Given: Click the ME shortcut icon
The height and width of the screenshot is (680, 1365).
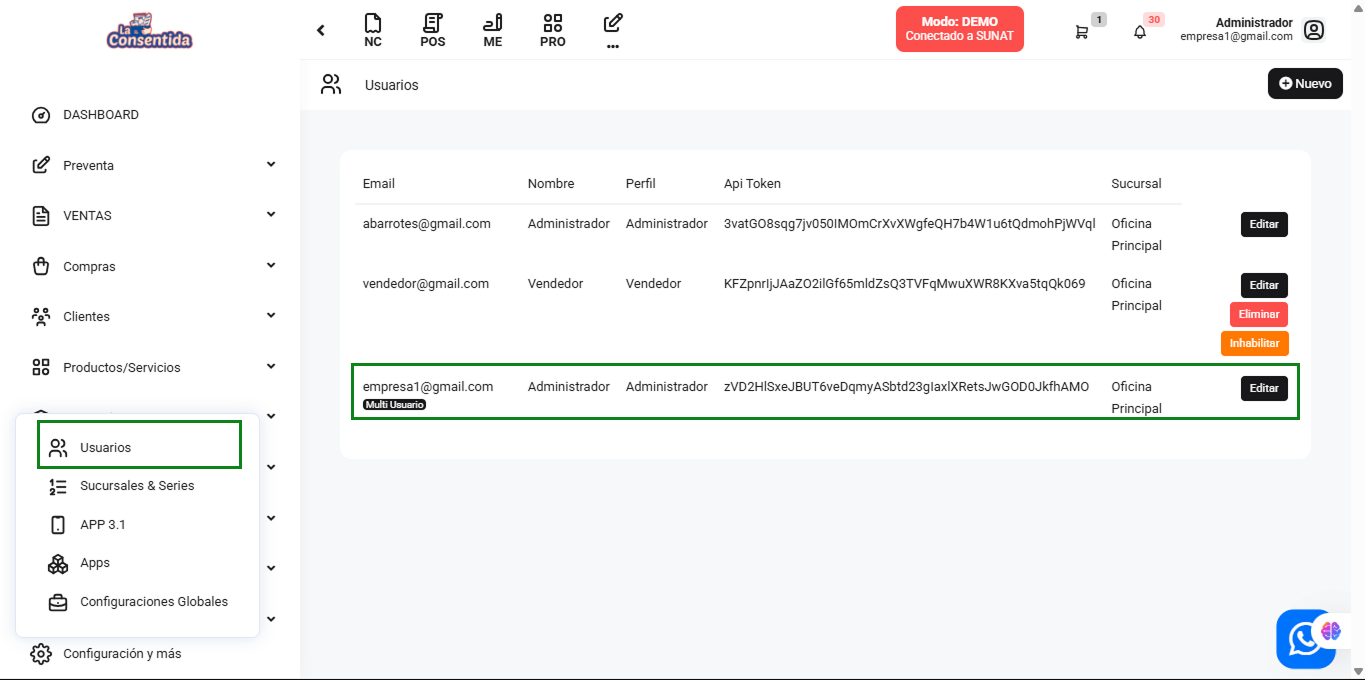Looking at the screenshot, I should tap(492, 30).
